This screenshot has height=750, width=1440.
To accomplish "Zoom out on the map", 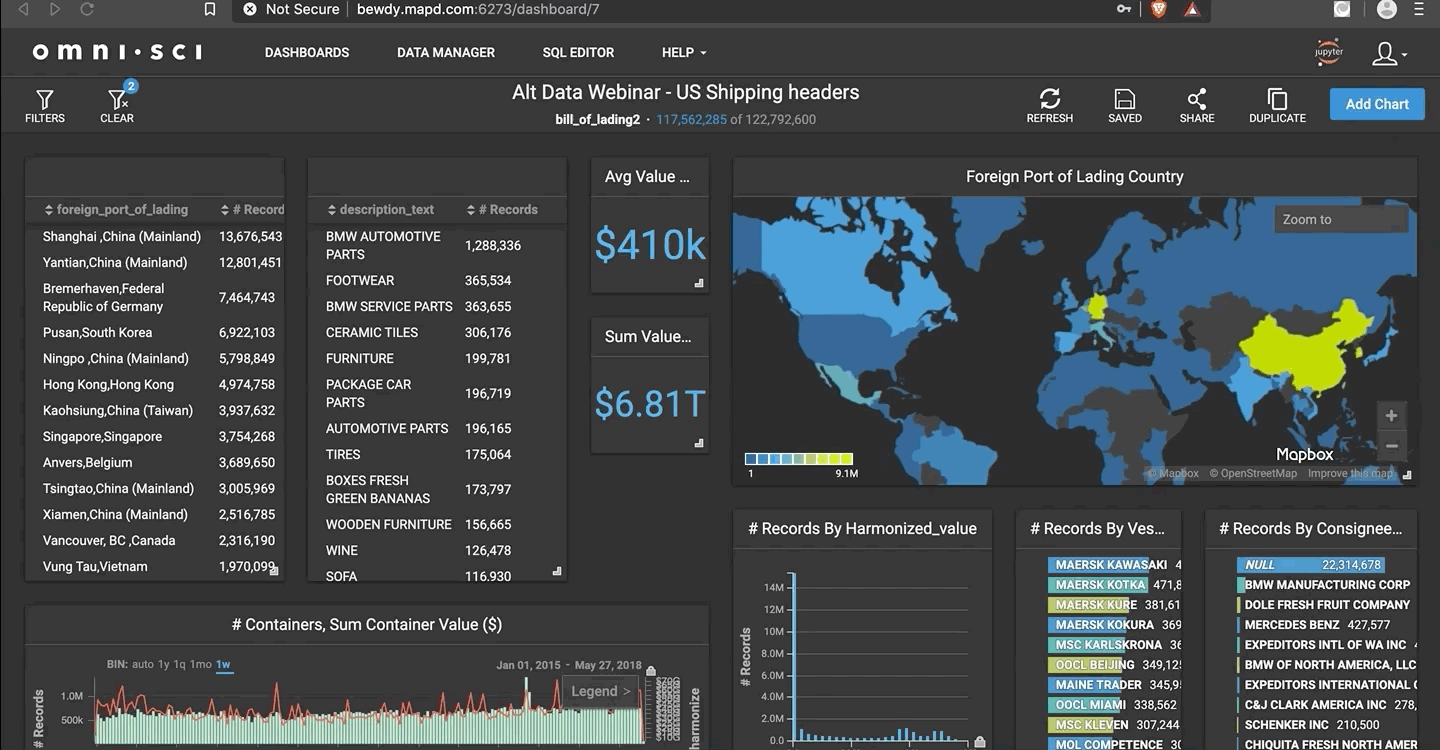I will 1391,446.
